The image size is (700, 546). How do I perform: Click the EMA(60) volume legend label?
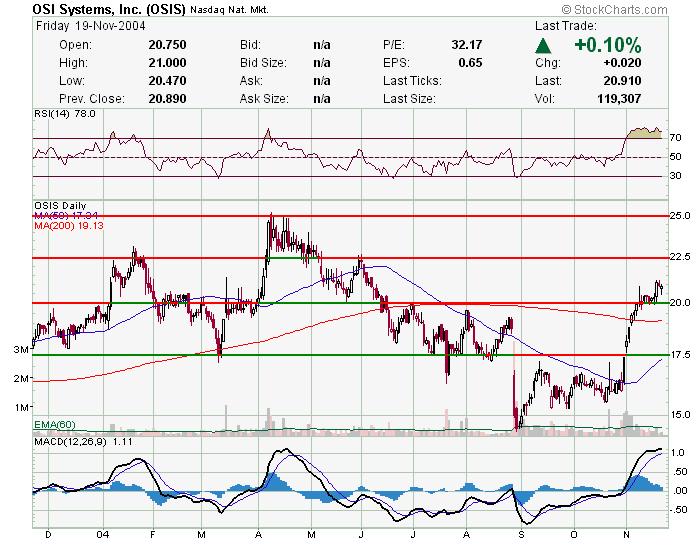click(x=55, y=425)
